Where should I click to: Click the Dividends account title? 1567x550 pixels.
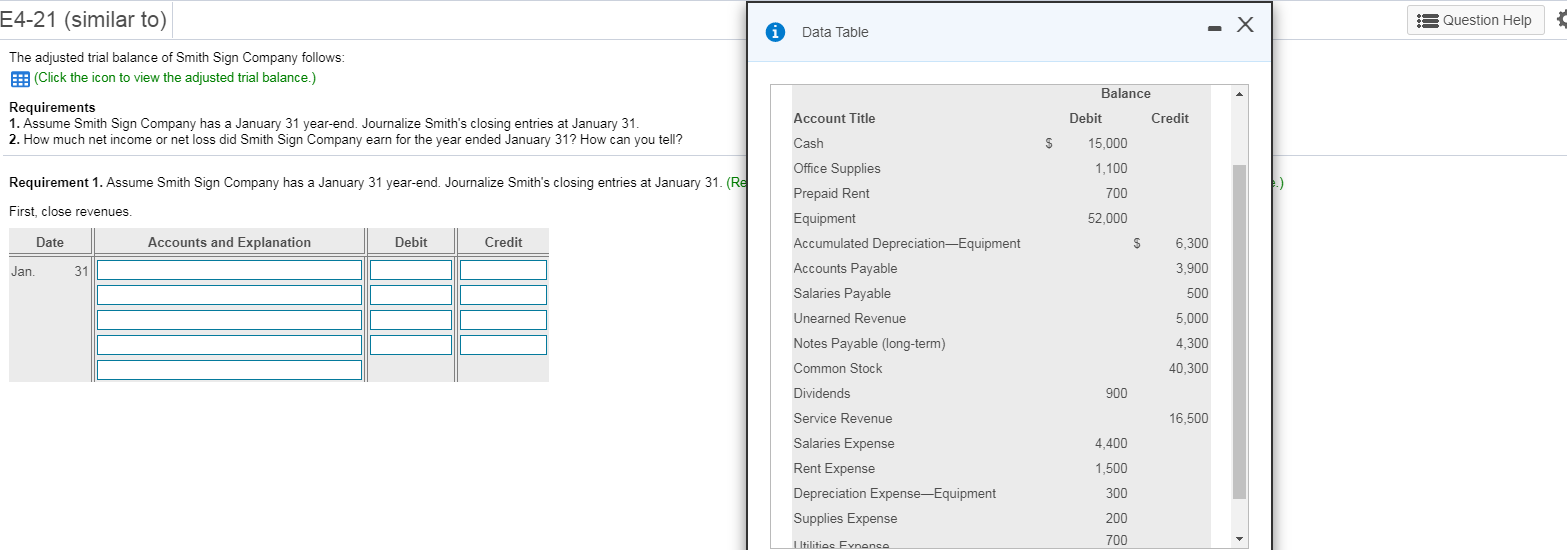tap(822, 393)
